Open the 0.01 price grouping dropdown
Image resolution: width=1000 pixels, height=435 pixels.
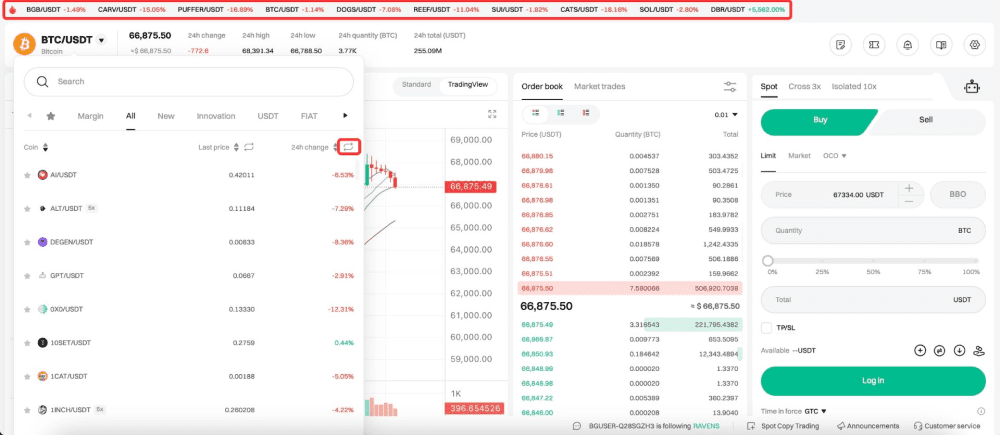click(x=725, y=115)
